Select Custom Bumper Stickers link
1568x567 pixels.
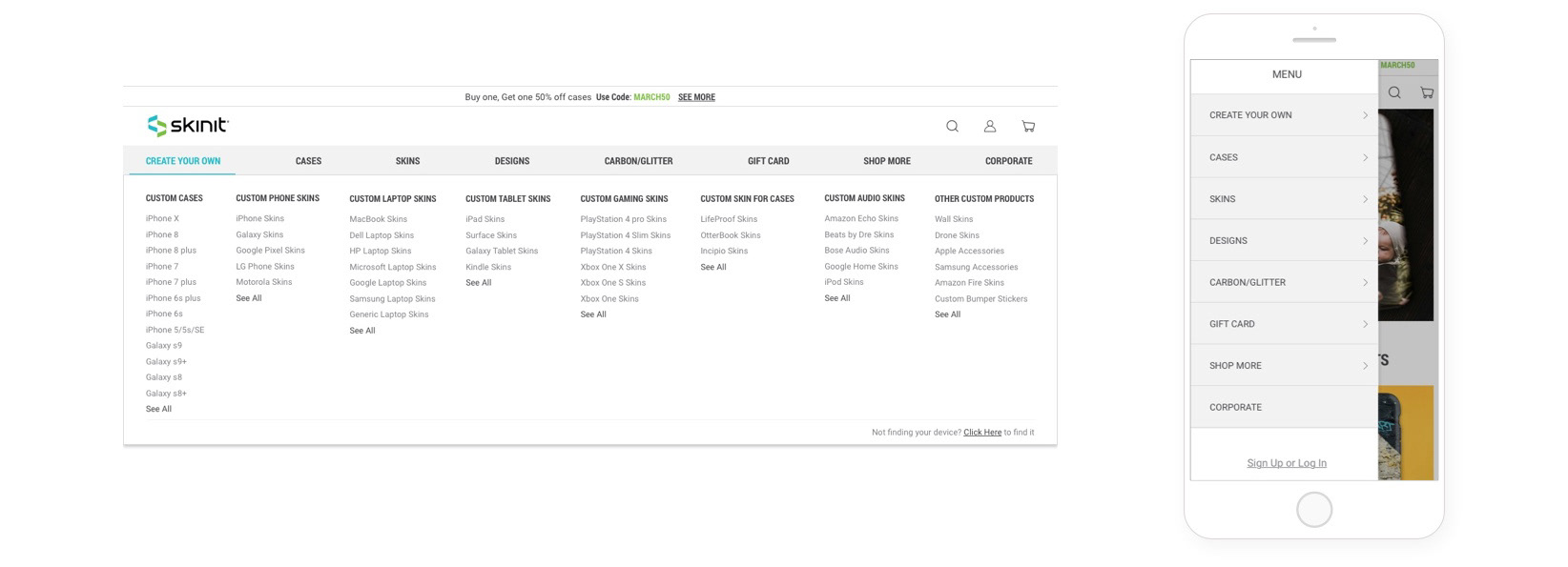click(981, 298)
